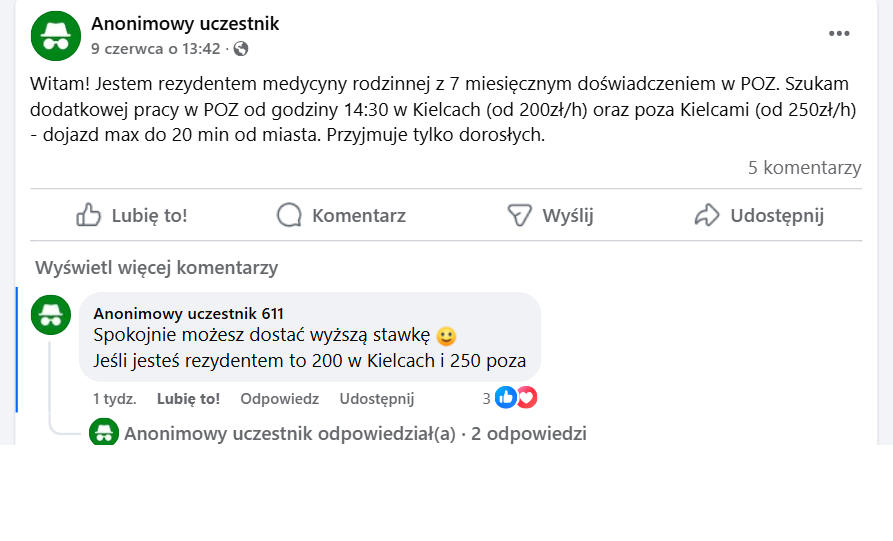Click the red heart reaction icon
This screenshot has height=541, width=893.
click(x=526, y=398)
